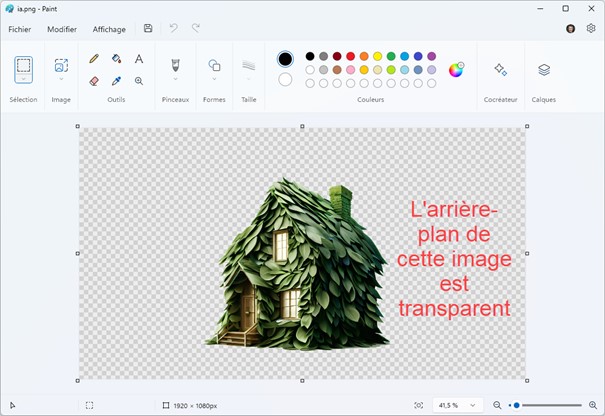Select the Eraser tool

pos(94,81)
